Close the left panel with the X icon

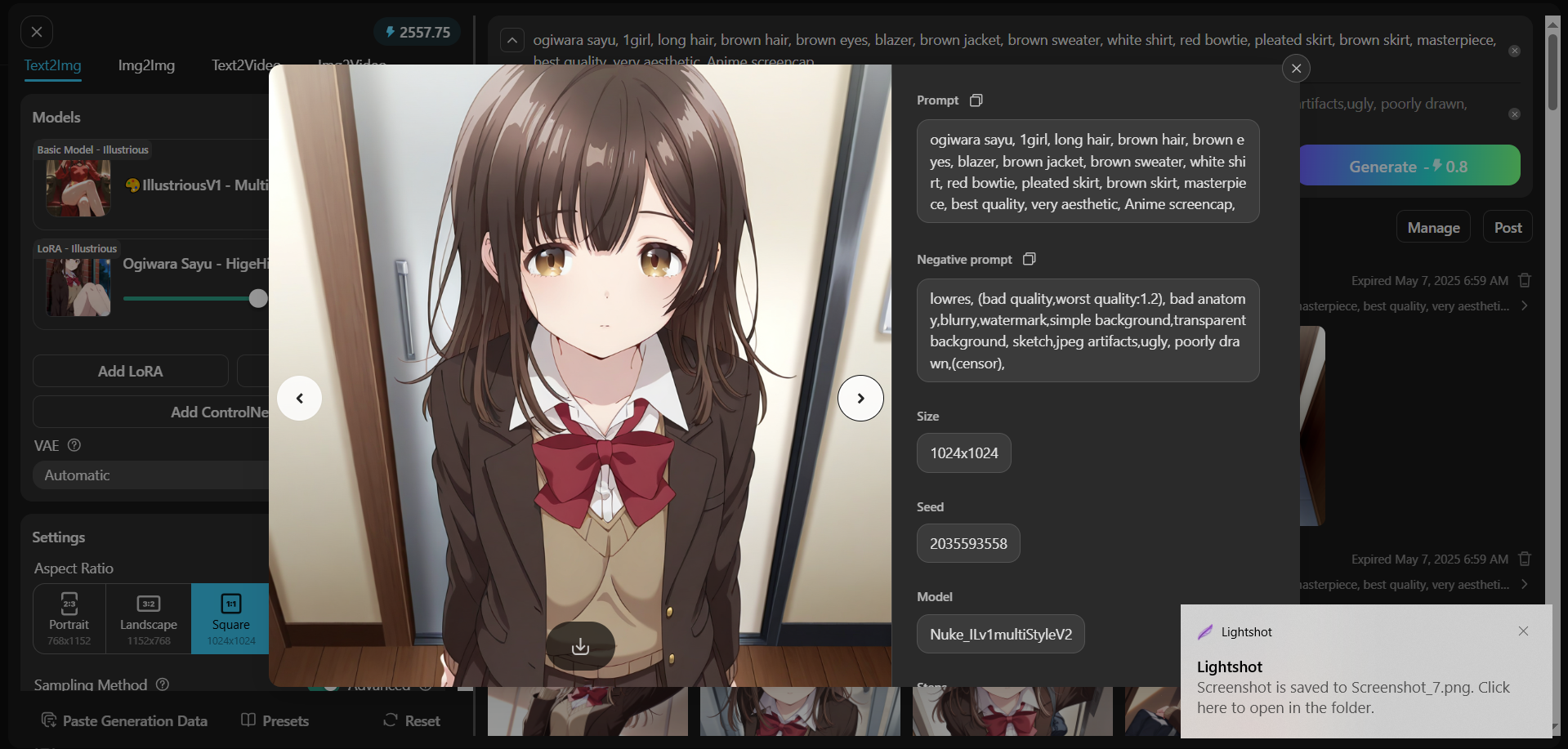[x=37, y=32]
